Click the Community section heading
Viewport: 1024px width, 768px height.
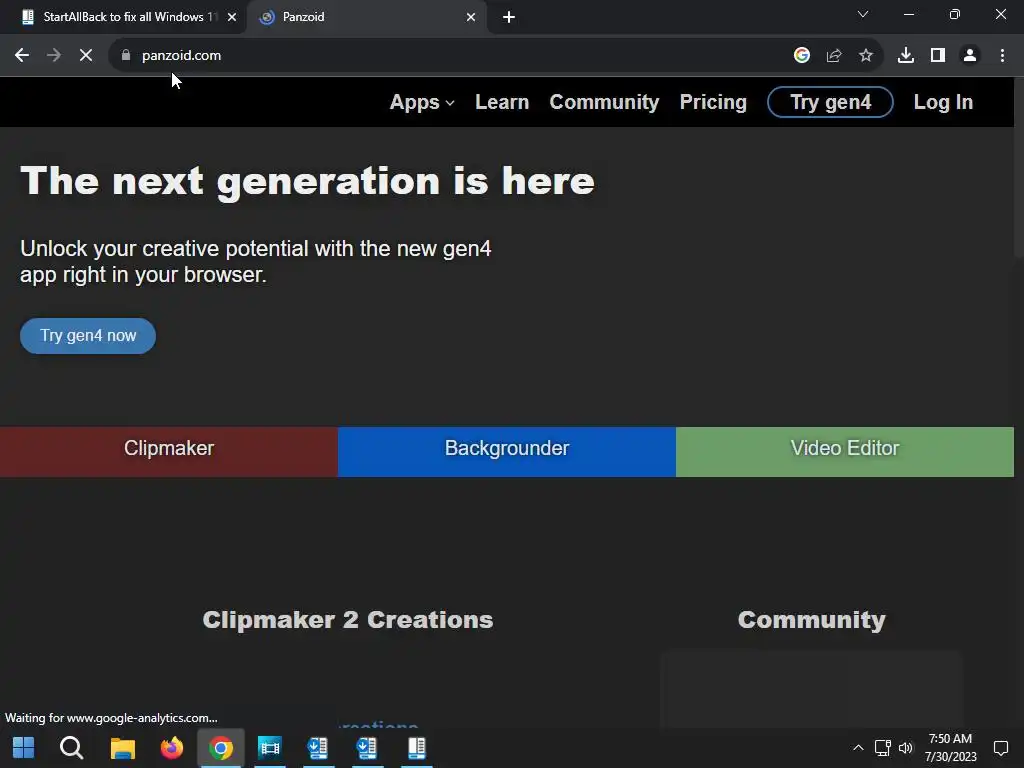point(811,620)
